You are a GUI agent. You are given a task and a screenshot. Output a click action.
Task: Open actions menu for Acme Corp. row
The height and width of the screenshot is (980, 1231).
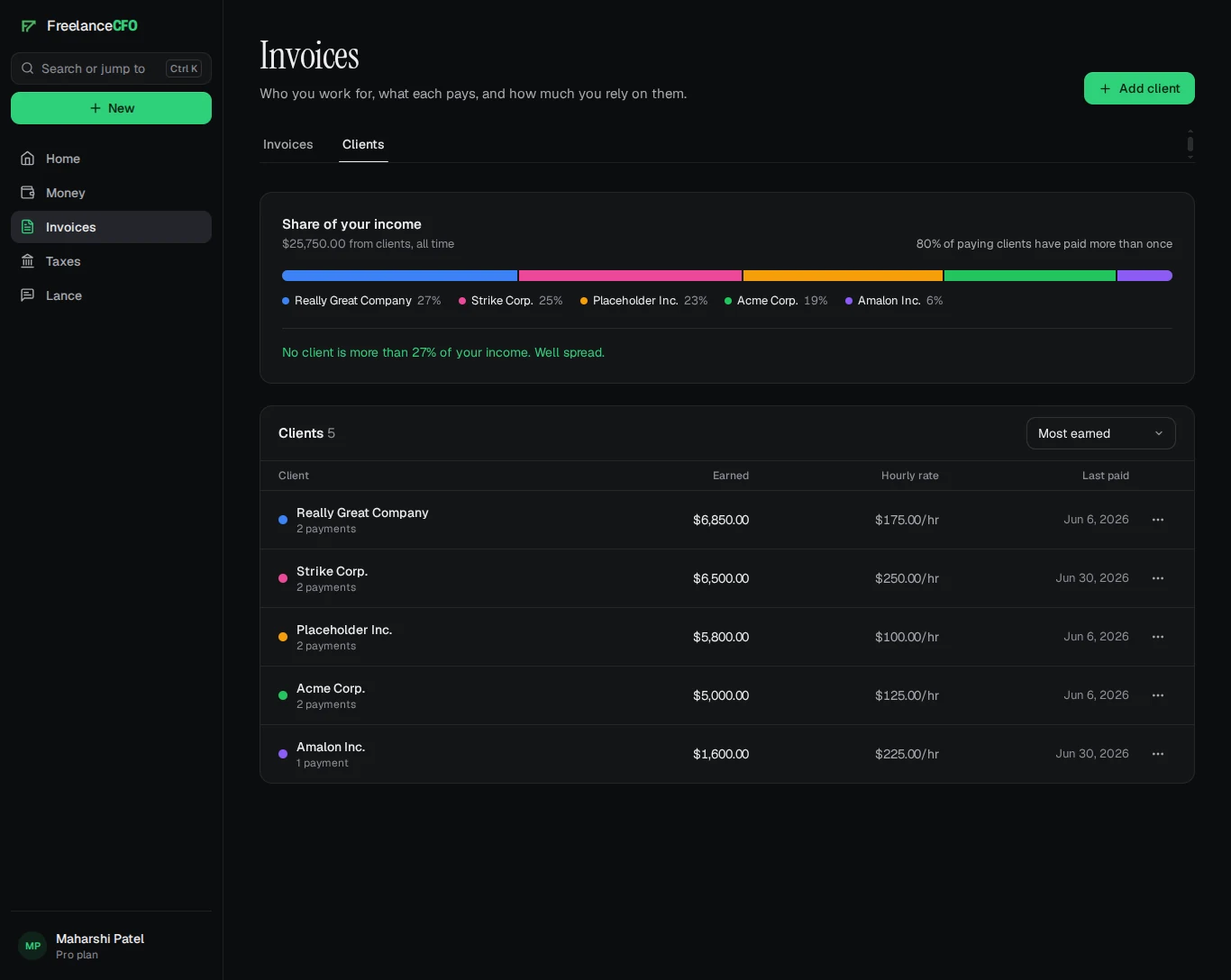point(1158,695)
